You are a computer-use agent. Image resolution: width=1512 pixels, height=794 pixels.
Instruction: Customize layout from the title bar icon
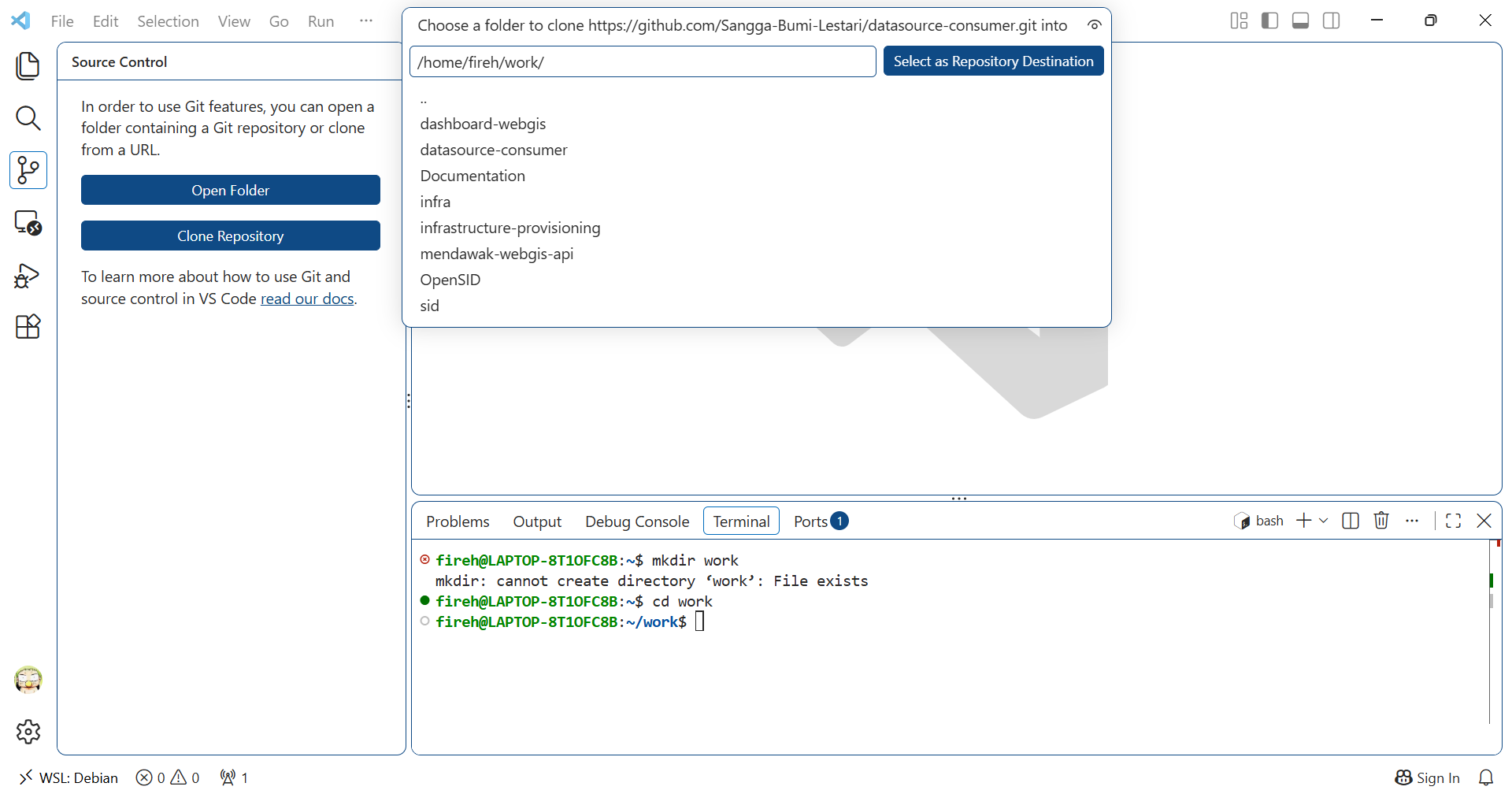(x=1239, y=20)
